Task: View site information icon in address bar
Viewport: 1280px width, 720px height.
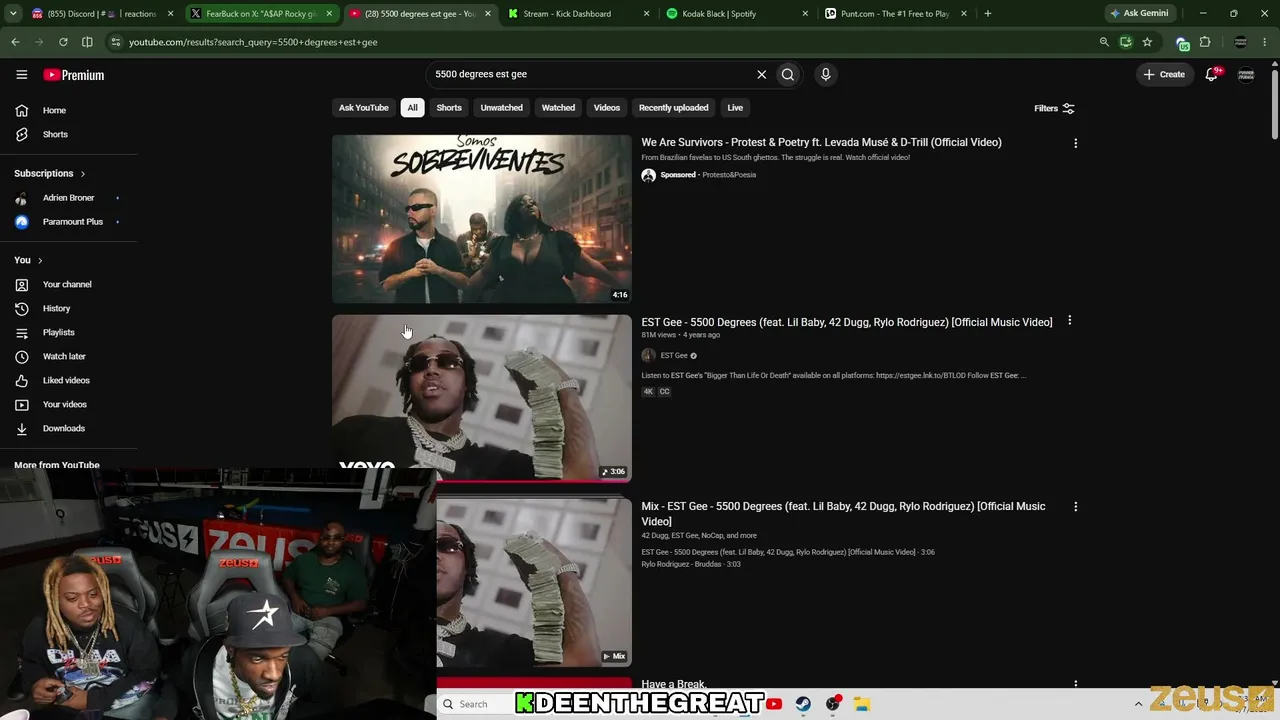Action: click(116, 42)
